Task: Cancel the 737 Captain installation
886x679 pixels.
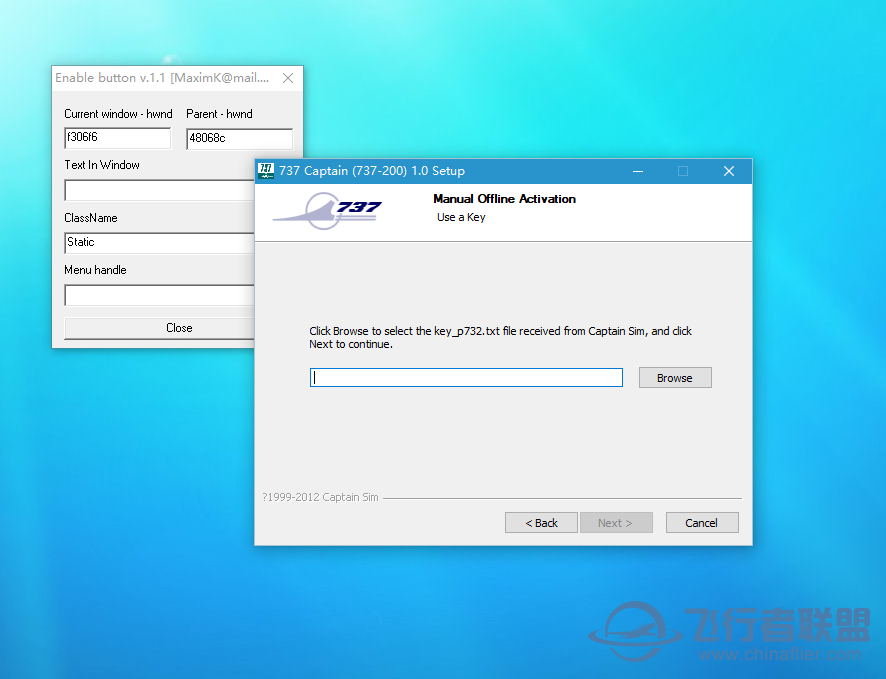Action: tap(701, 523)
